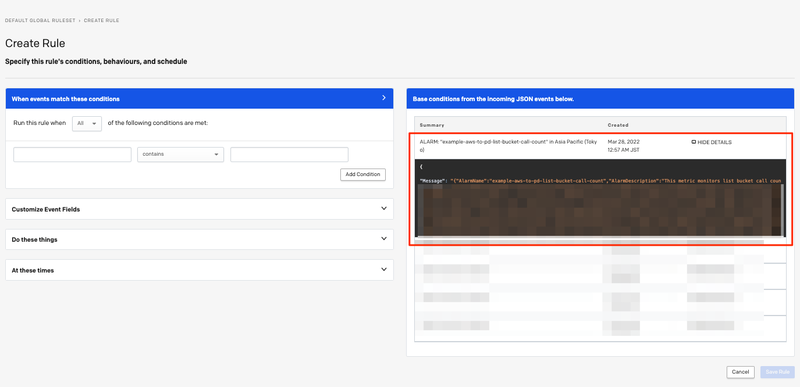
Task: Open the 'contains' operator dropdown
Action: [181, 154]
